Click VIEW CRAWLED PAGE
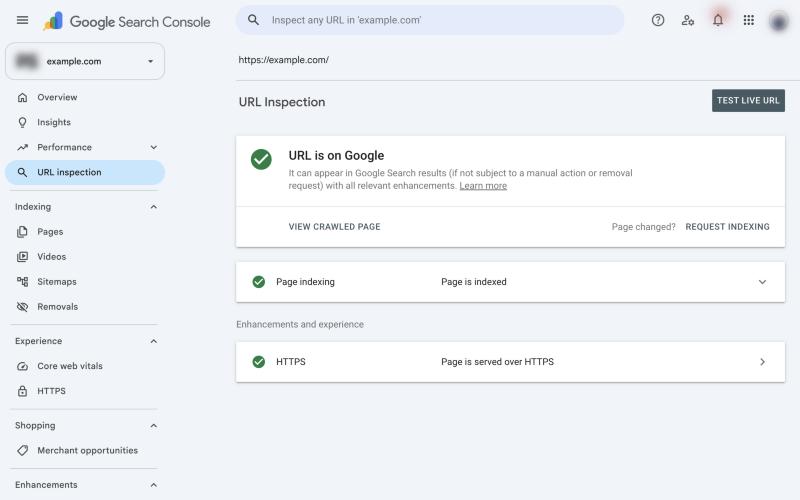 (334, 227)
